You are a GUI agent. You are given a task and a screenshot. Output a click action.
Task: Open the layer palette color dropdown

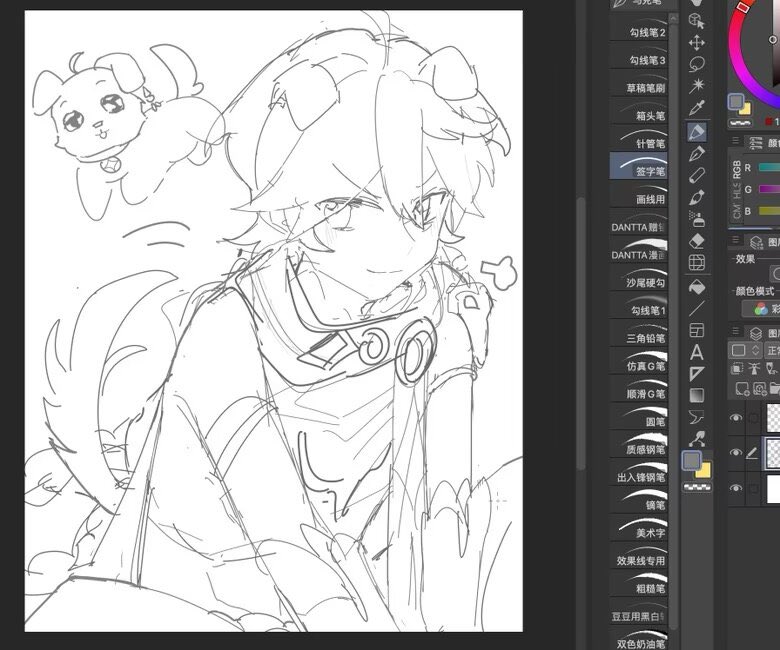pos(744,350)
